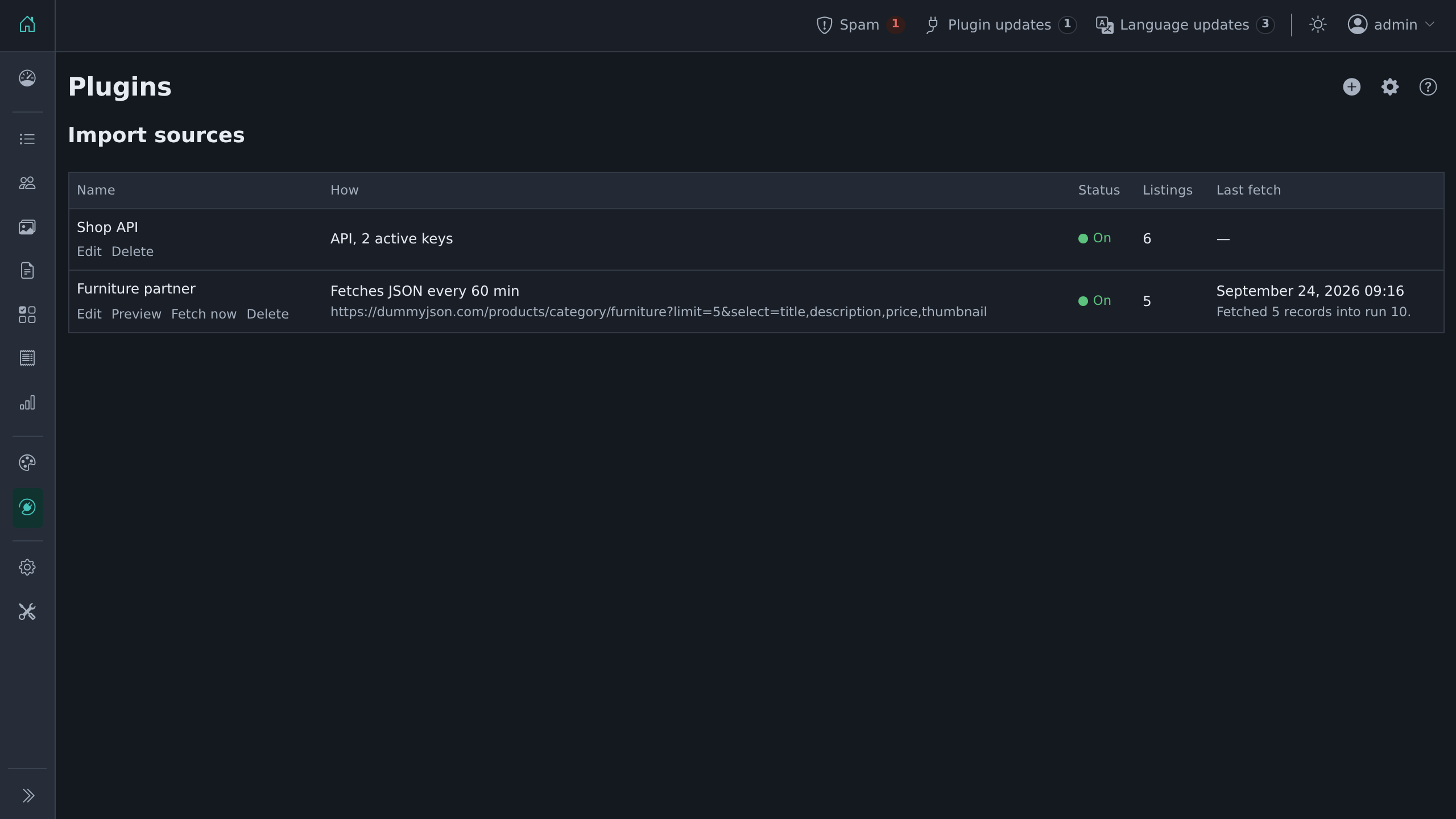This screenshot has height=819, width=1456.
Task: Open the dashboard gauge icon
Action: (27, 78)
